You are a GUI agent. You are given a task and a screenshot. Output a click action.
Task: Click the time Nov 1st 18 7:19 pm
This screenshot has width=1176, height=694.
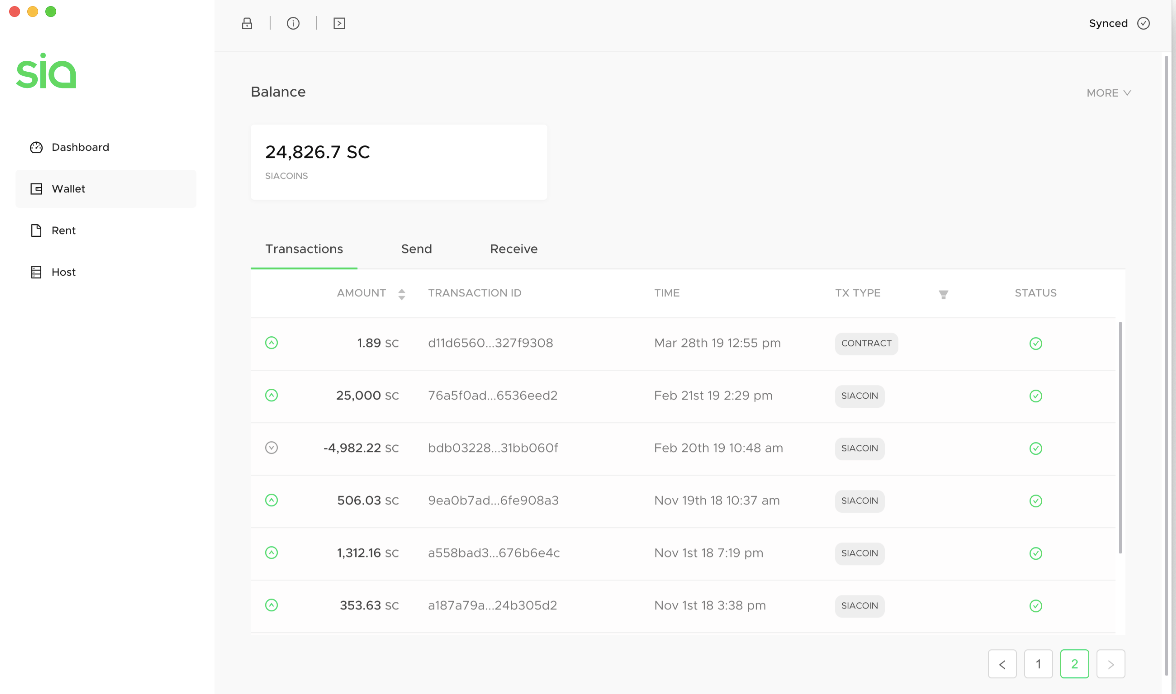[709, 553]
